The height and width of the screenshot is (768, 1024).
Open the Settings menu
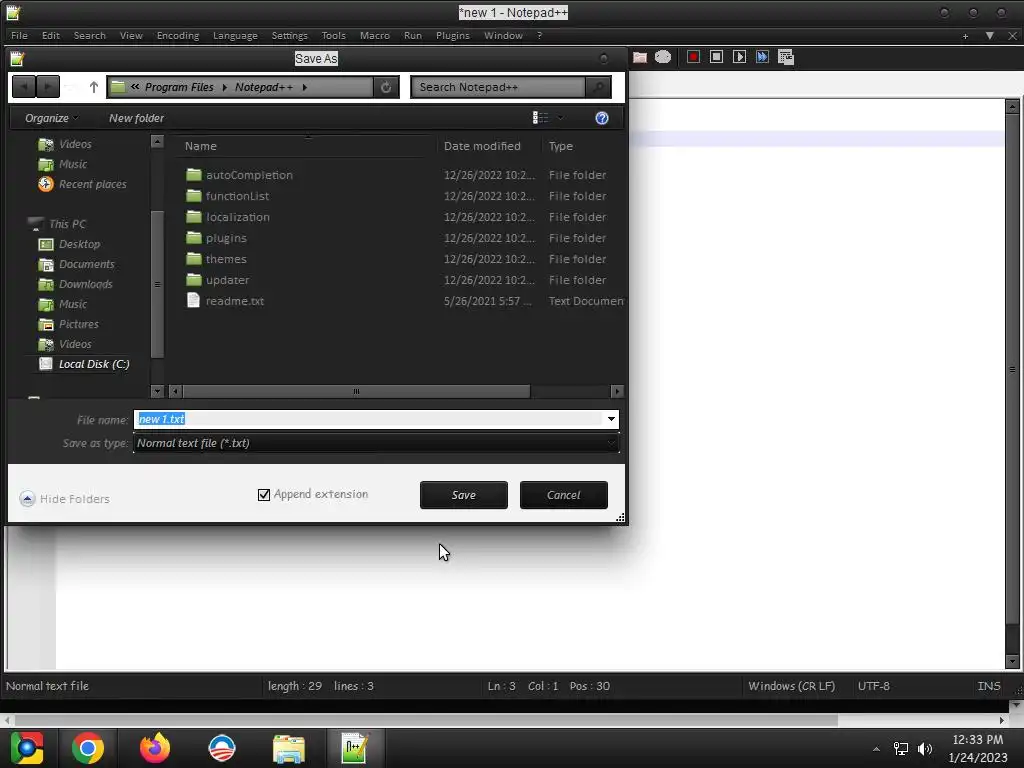click(x=289, y=35)
